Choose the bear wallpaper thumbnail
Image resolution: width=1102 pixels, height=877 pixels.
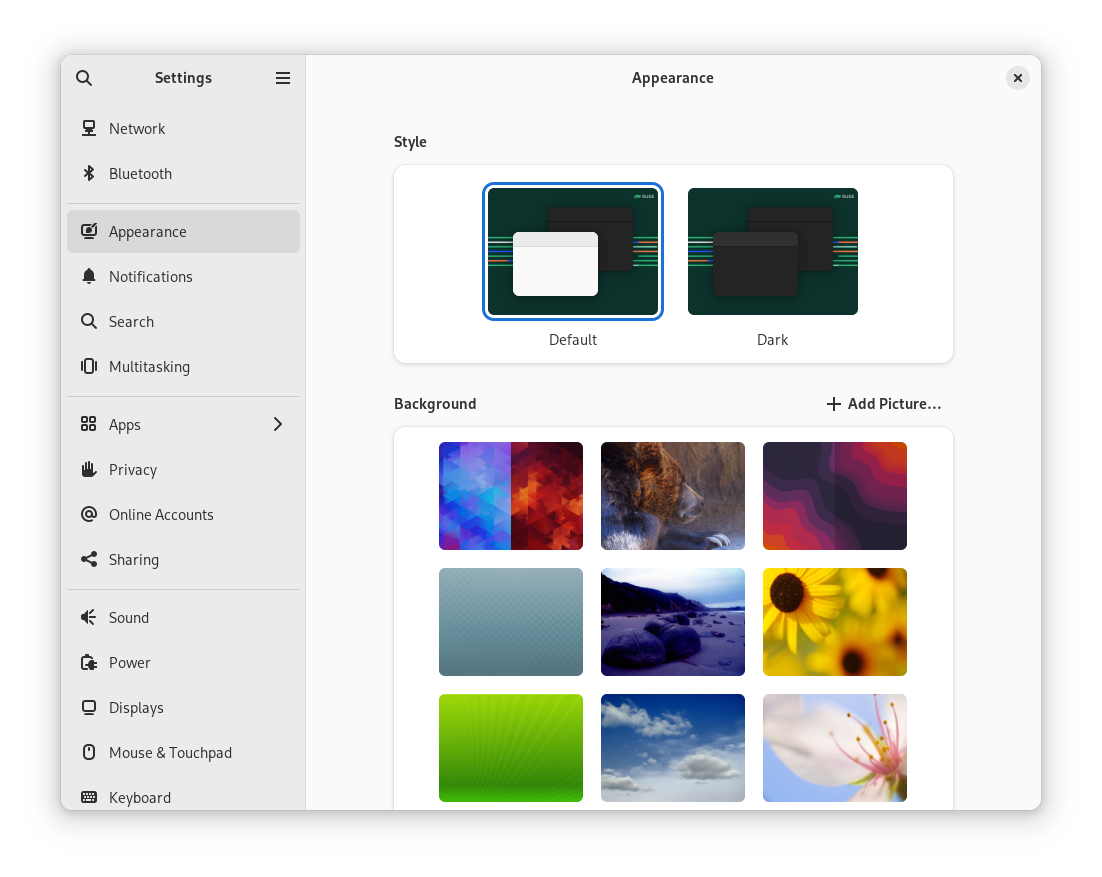pos(673,496)
